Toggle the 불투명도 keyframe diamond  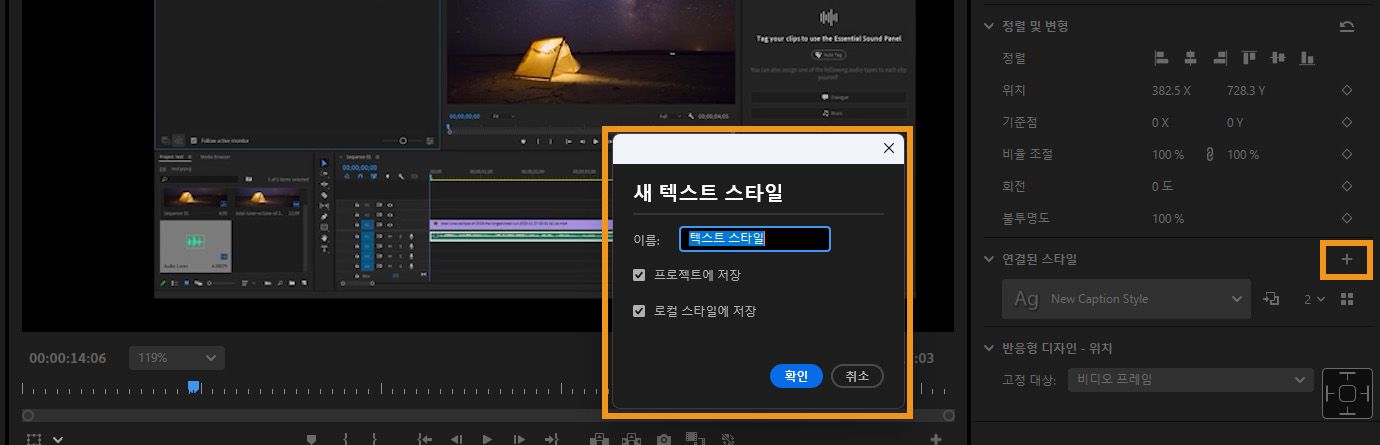[1346, 218]
